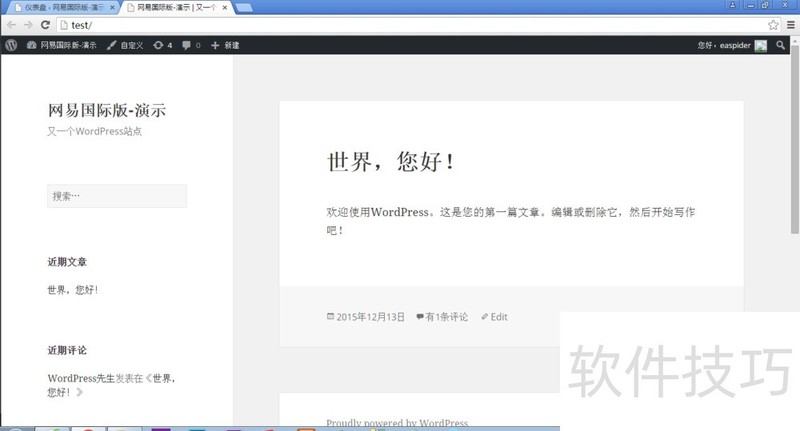800x431 pixels.
Task: Open 自定义 customize link in admin bar
Action: point(125,45)
